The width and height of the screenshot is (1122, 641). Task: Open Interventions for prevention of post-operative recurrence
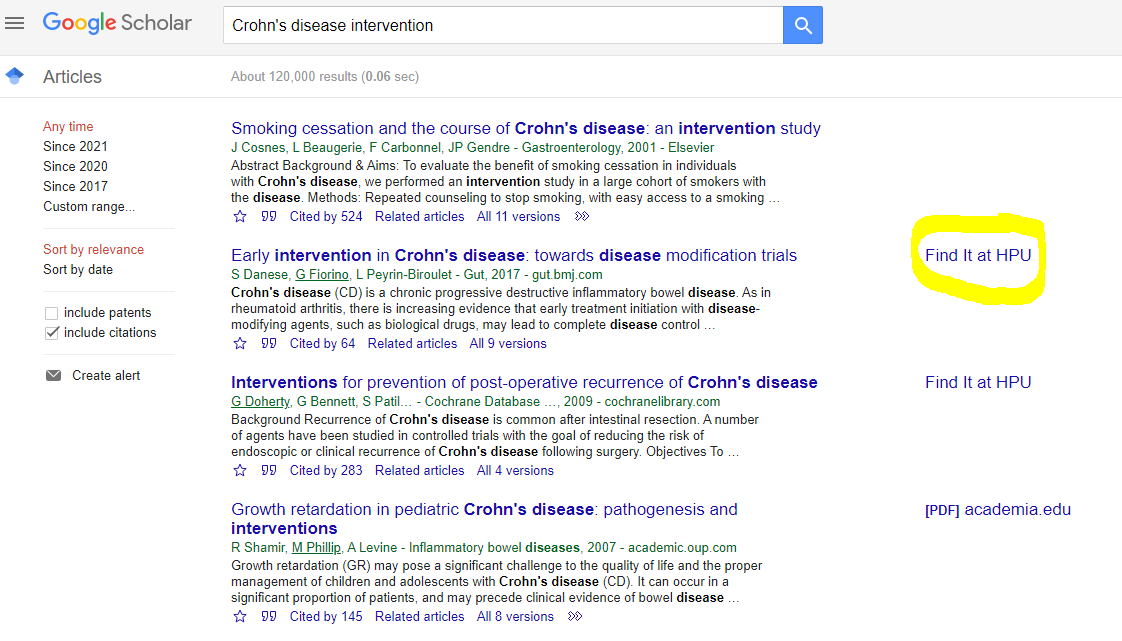(524, 382)
